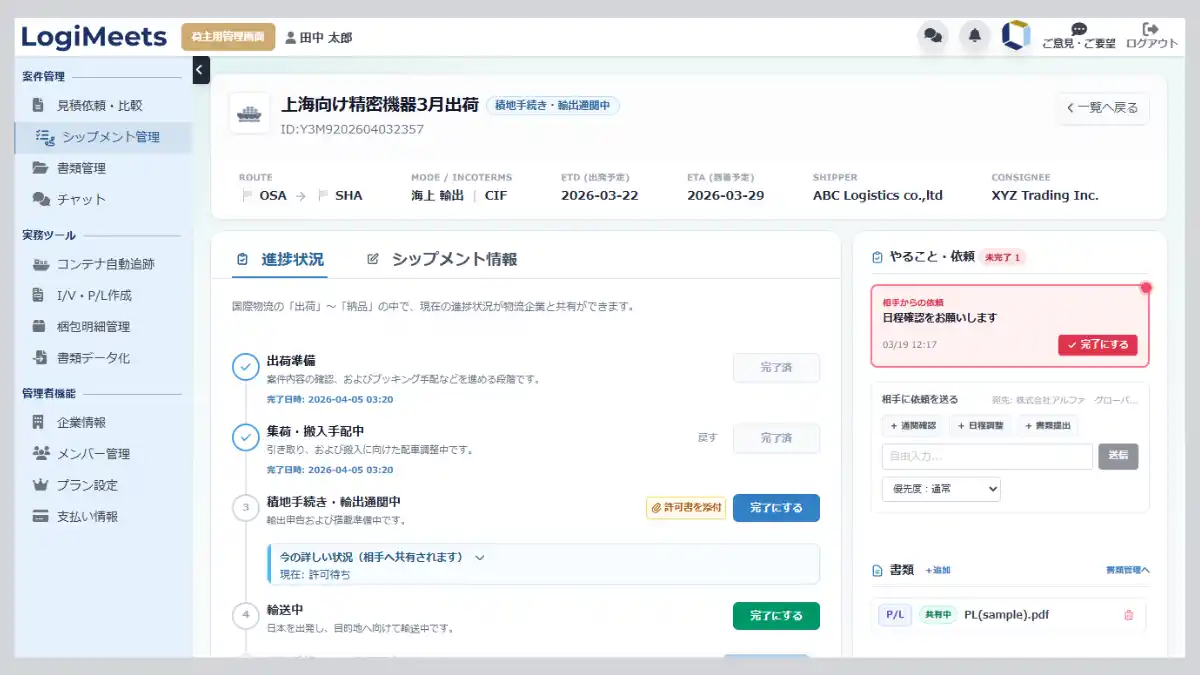Open the 優先度：通常 priority dropdown
1200x675 pixels.
pos(940,489)
